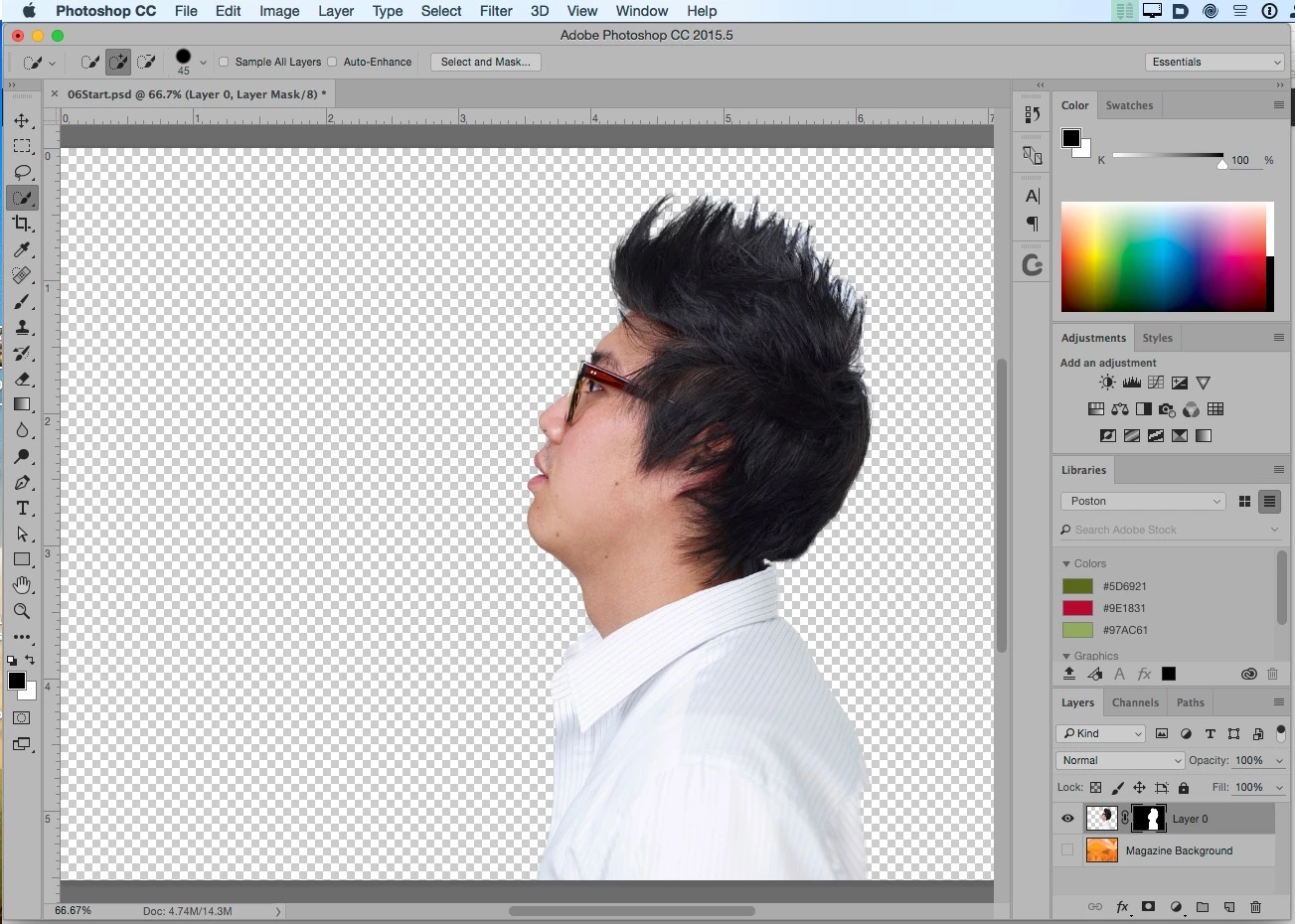Click the Delete layer trash icon

click(1255, 906)
